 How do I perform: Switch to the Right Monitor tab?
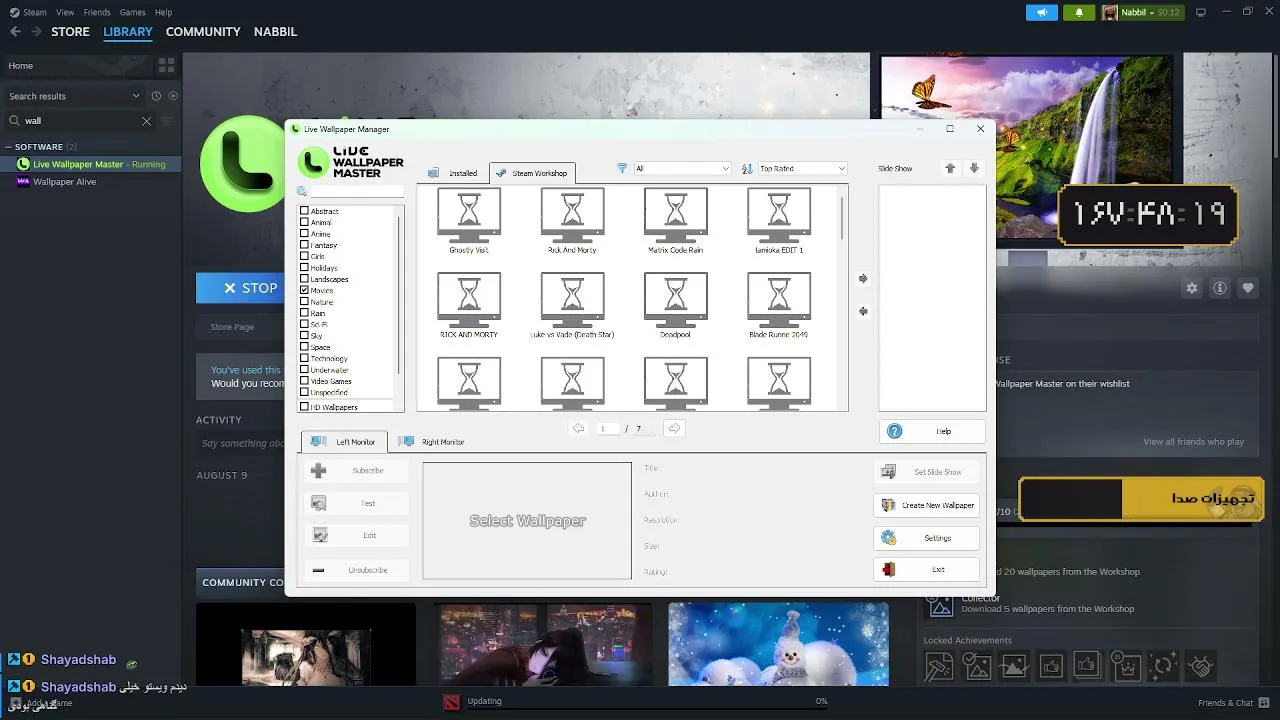click(432, 441)
